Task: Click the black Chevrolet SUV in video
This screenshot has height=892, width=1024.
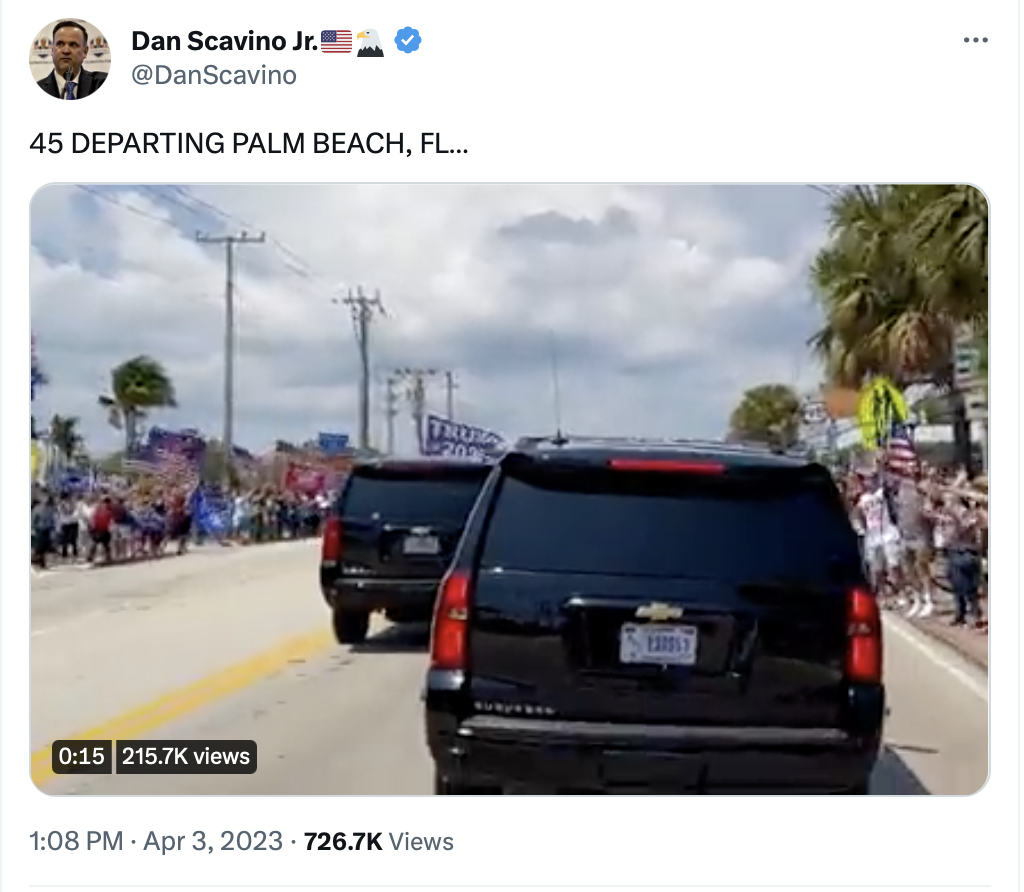Action: 656,616
